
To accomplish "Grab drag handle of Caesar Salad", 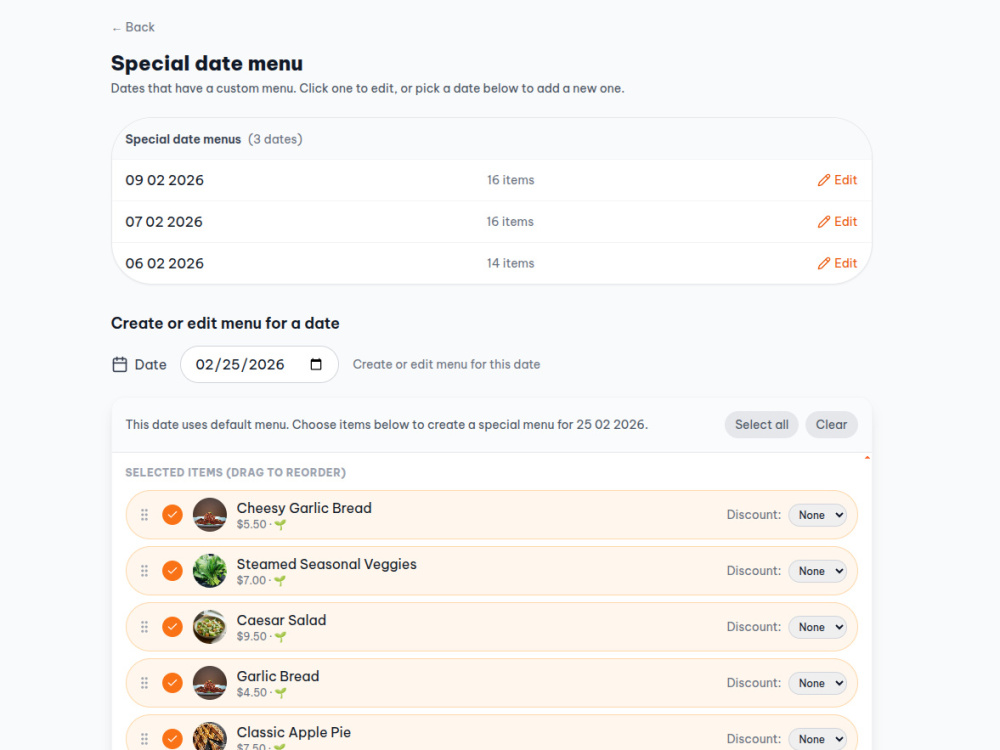I will coord(145,627).
